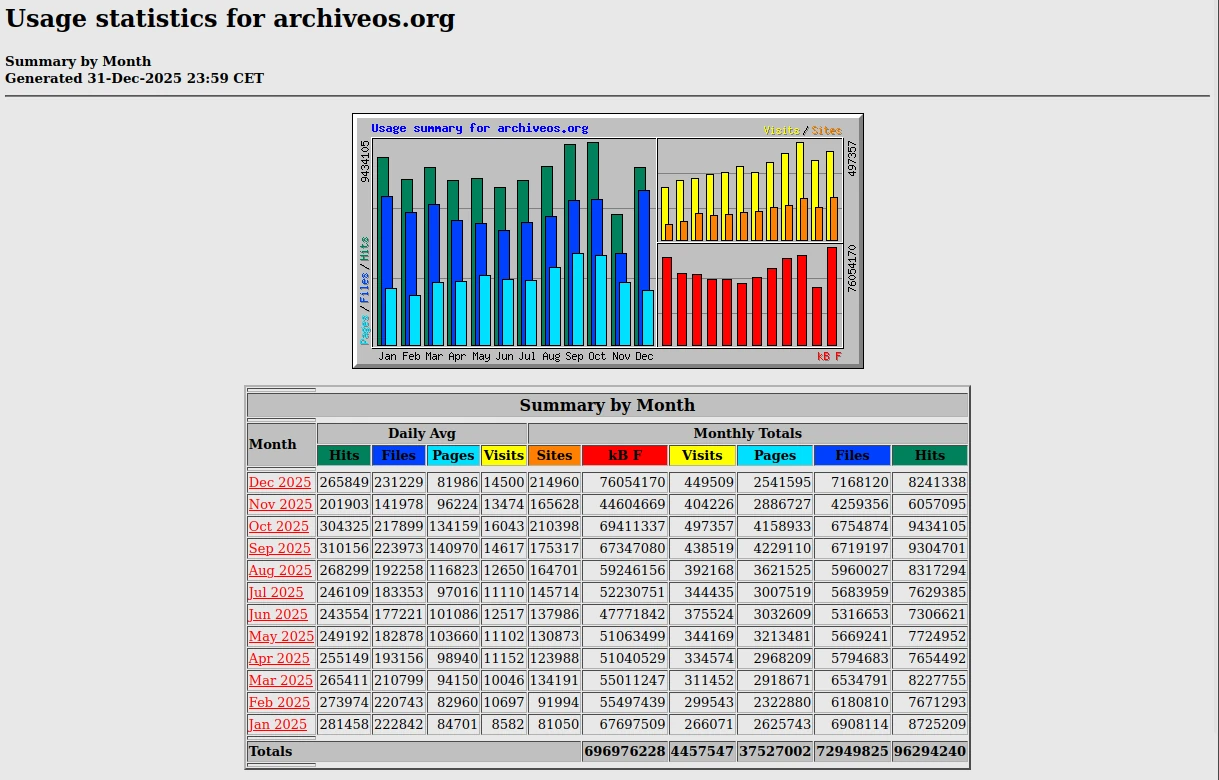
Task: Click the Summary by Month table title
Action: 607,405
